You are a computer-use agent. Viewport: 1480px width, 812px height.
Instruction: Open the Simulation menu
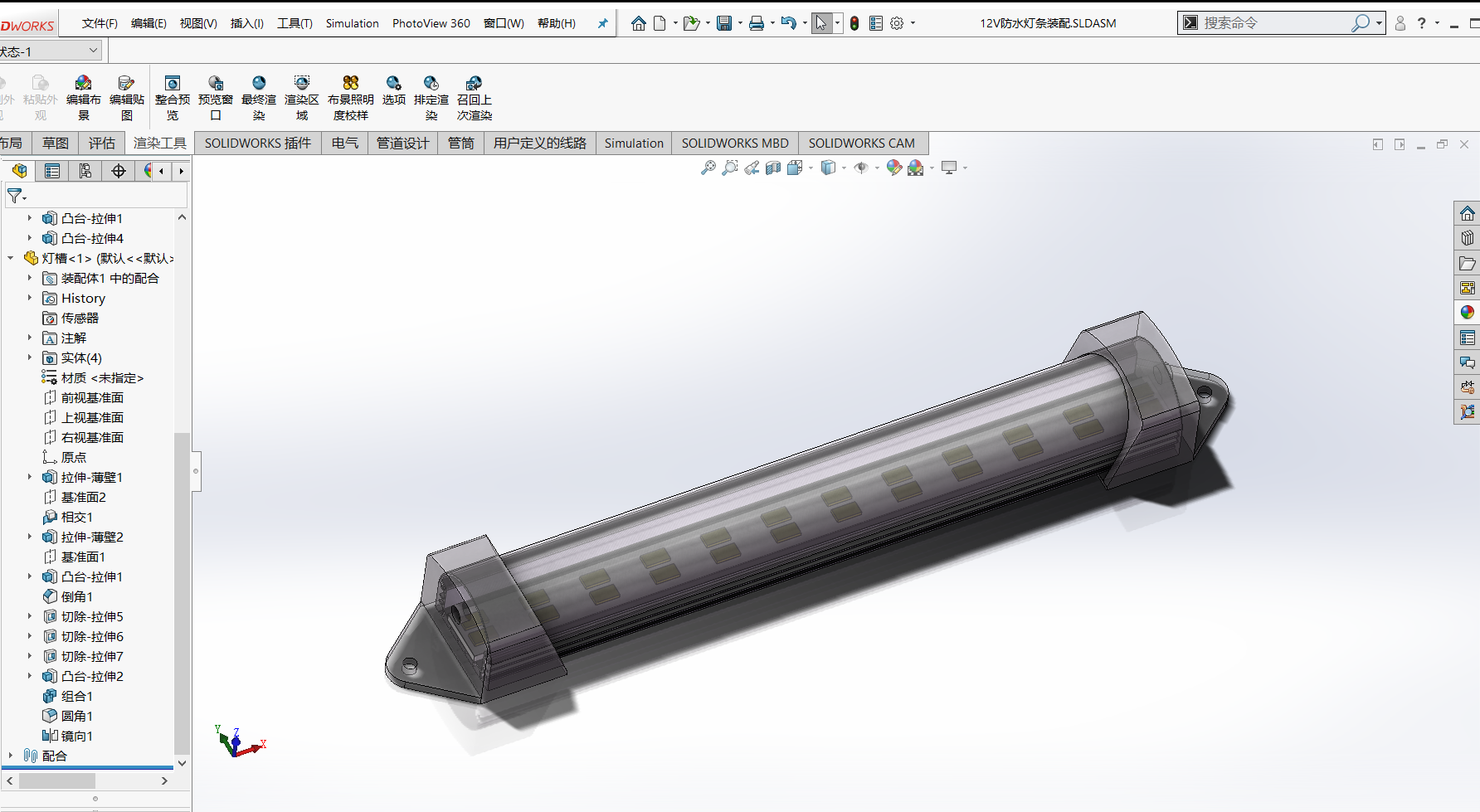point(352,23)
